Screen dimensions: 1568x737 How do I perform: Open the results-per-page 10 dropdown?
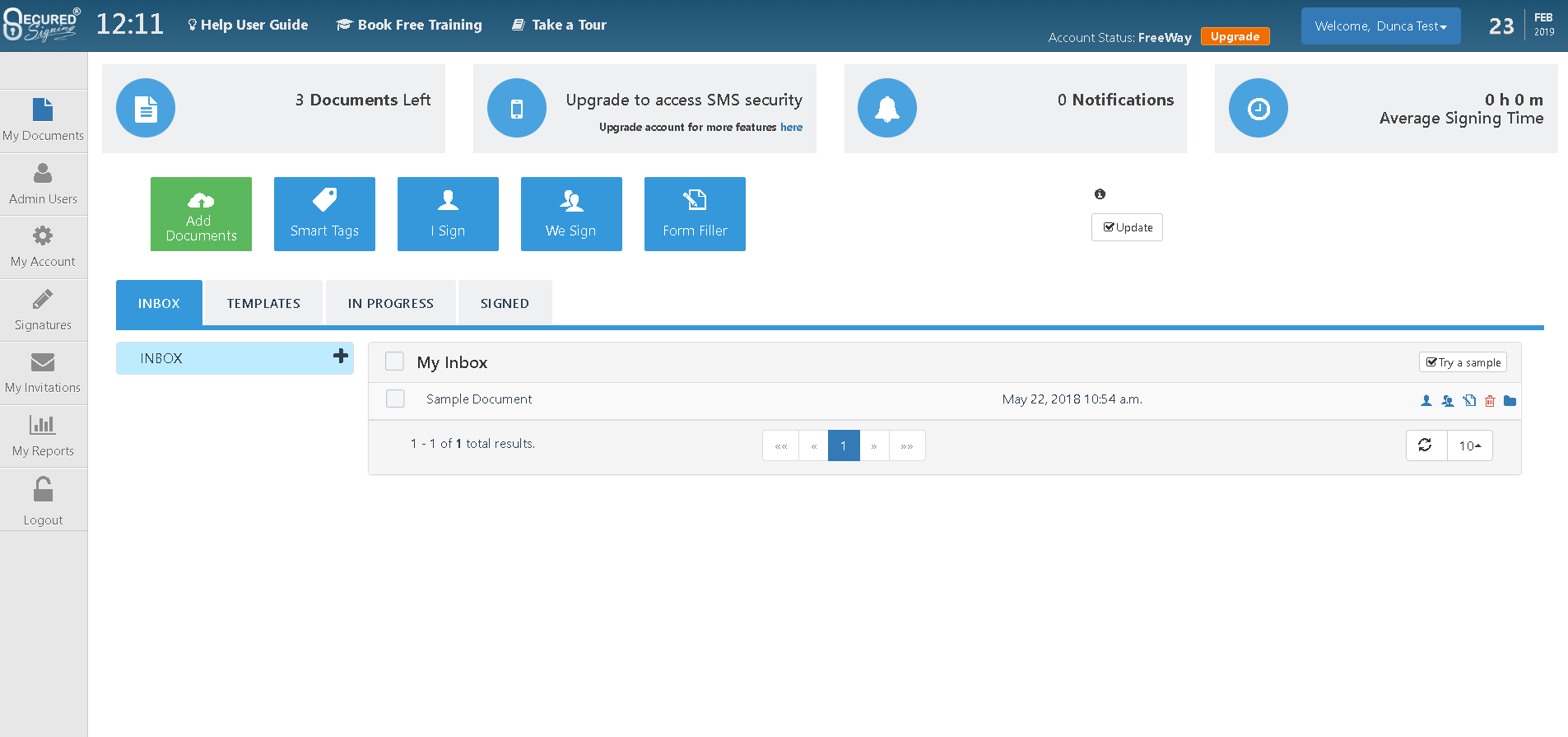pyautogui.click(x=1470, y=445)
